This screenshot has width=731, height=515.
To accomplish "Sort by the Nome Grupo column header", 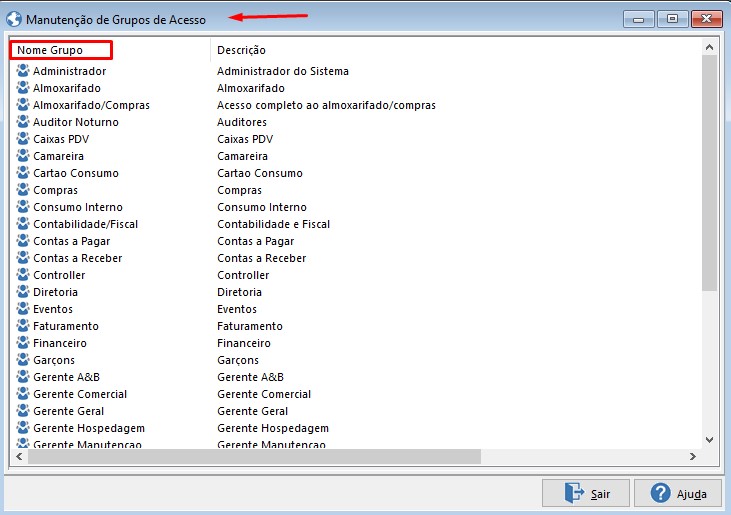I will [110, 50].
